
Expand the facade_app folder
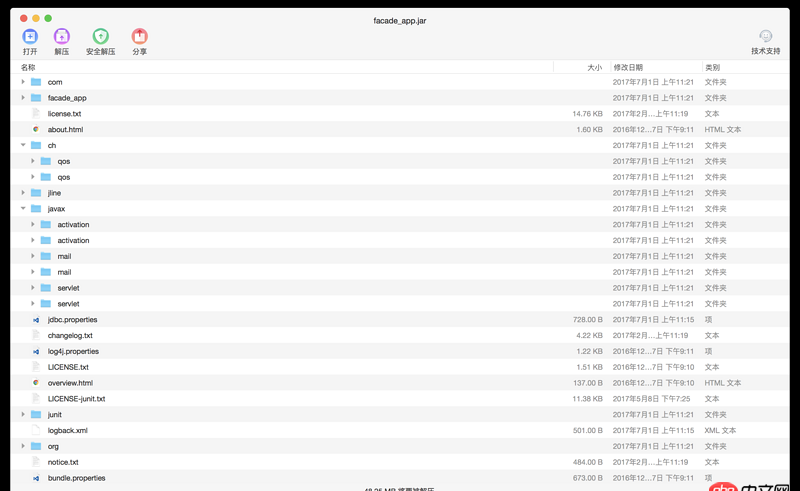point(23,97)
